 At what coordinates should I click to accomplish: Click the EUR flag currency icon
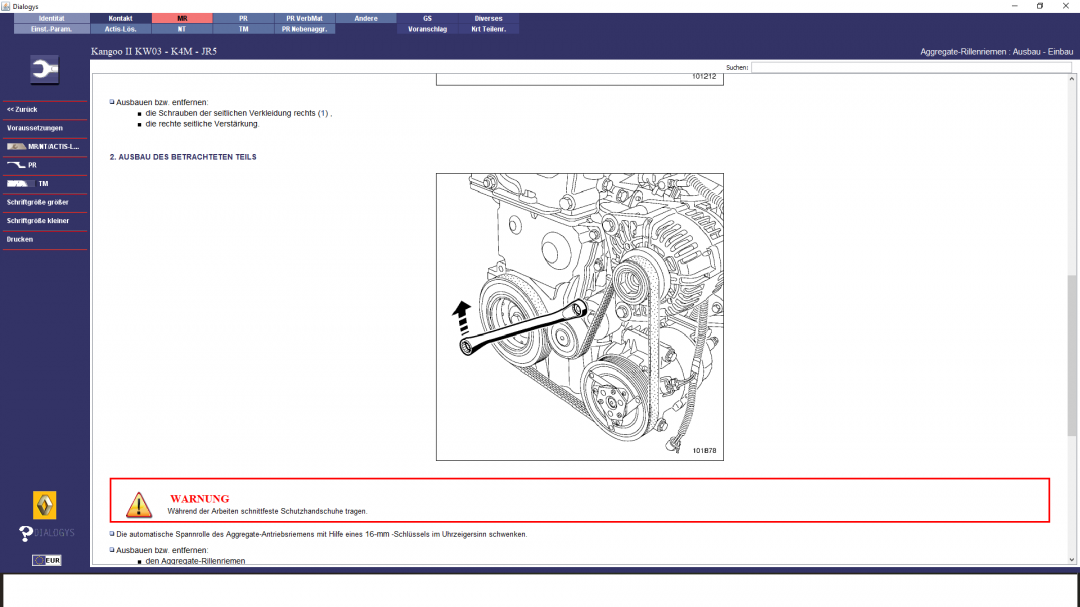46,560
